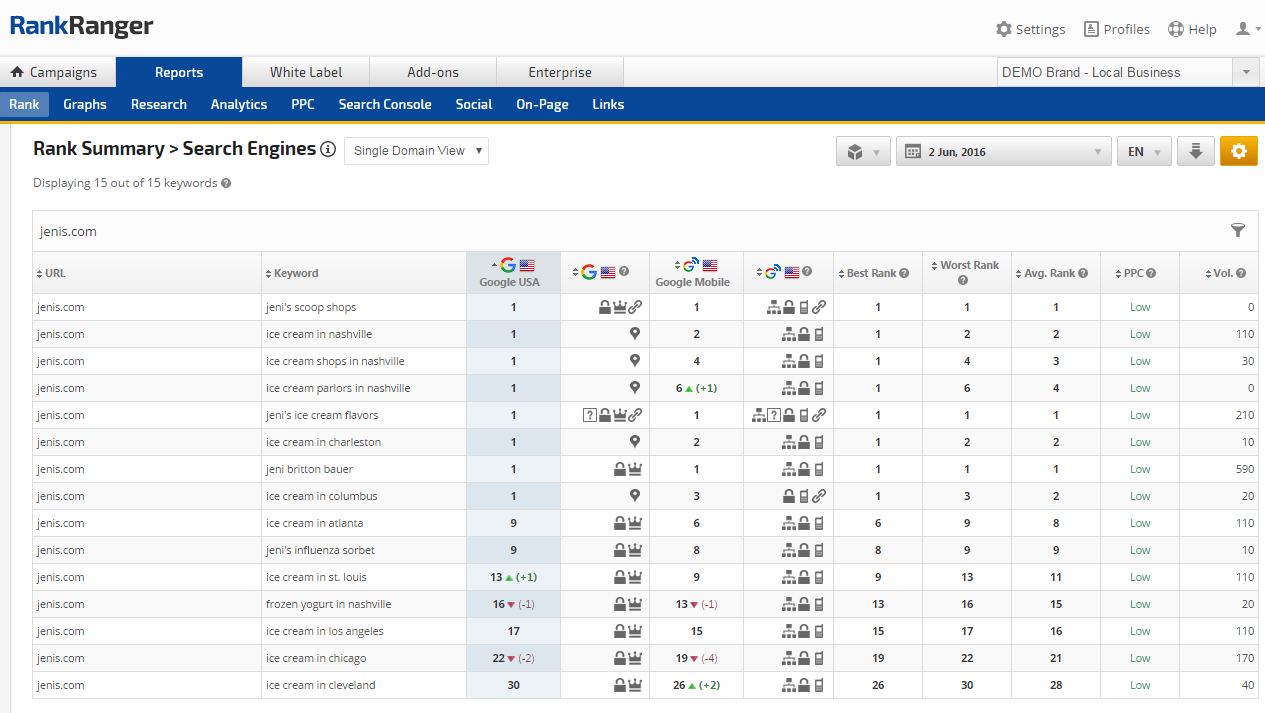
Task: Open Settings in the top bar
Action: coord(1031,29)
